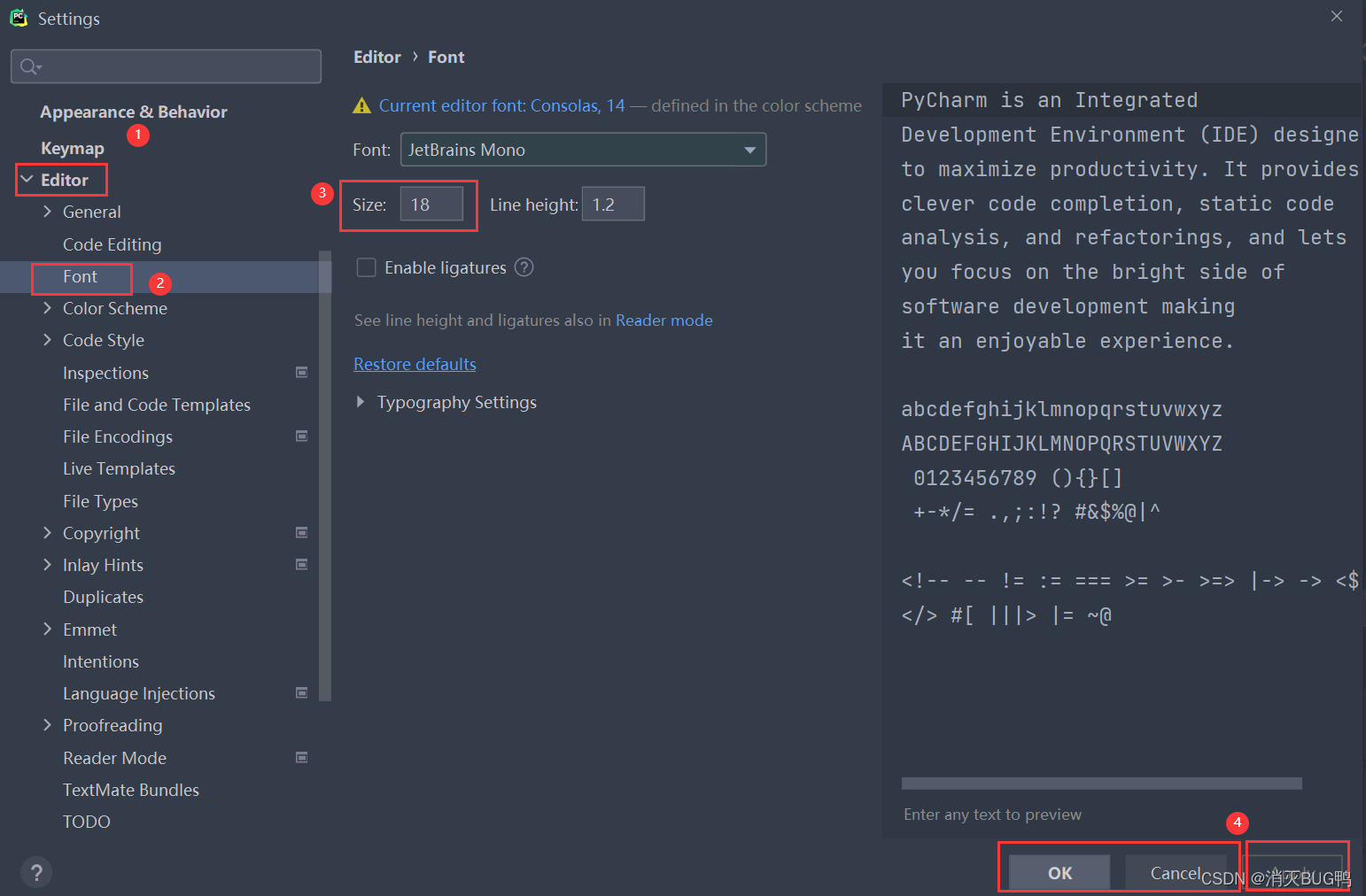Click the Line height input field

[x=613, y=205]
